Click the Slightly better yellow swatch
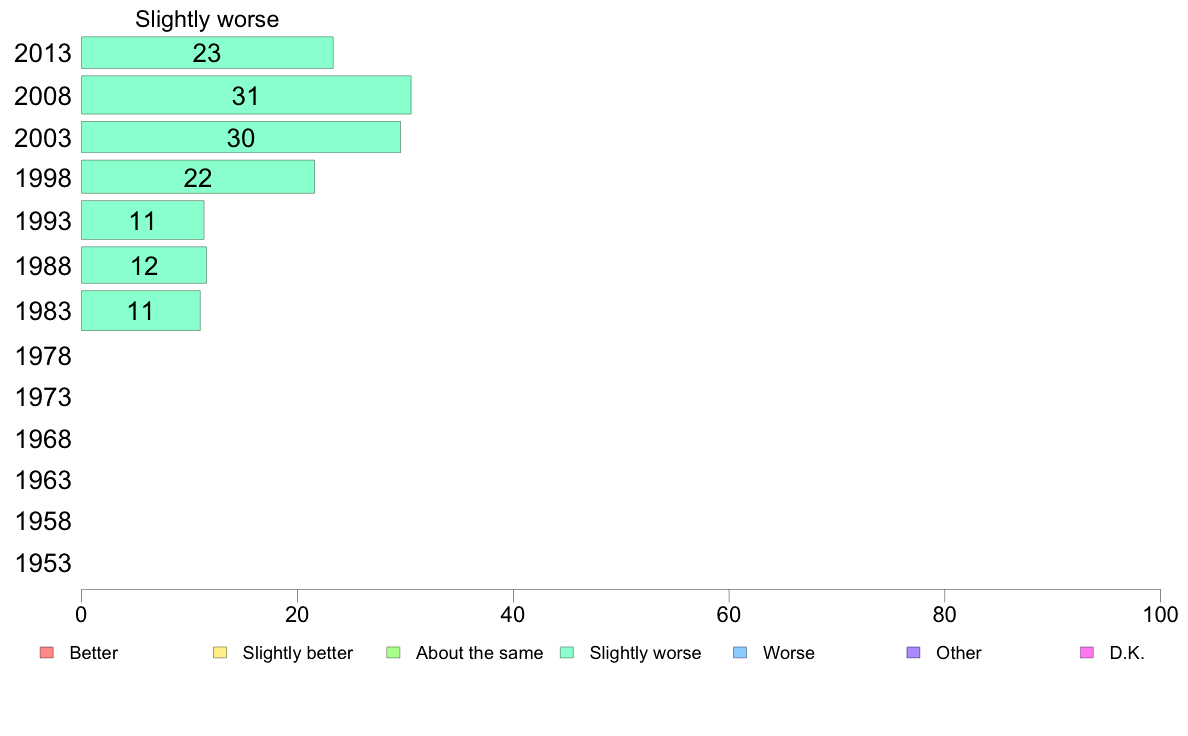The image size is (1188, 736). point(220,653)
